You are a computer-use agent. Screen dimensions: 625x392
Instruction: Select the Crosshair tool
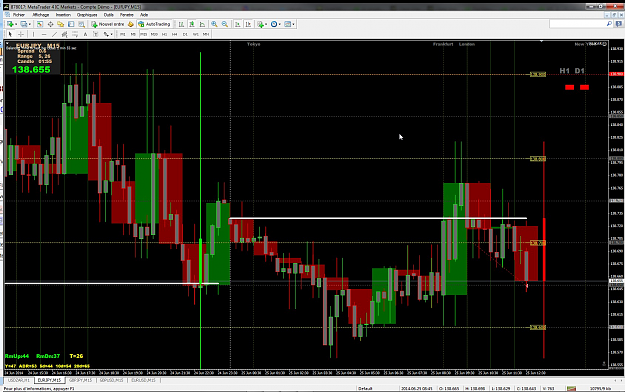(x=21, y=34)
